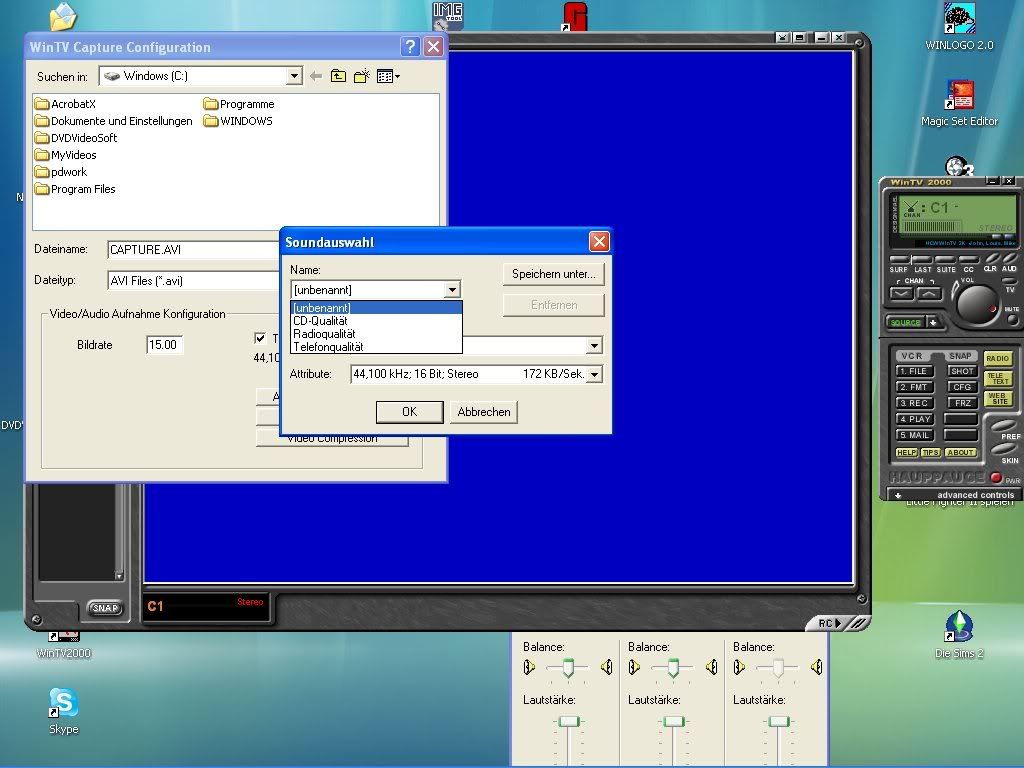The height and width of the screenshot is (768, 1024).
Task: Click the SKIN oval button on remote
Action: (1004, 449)
